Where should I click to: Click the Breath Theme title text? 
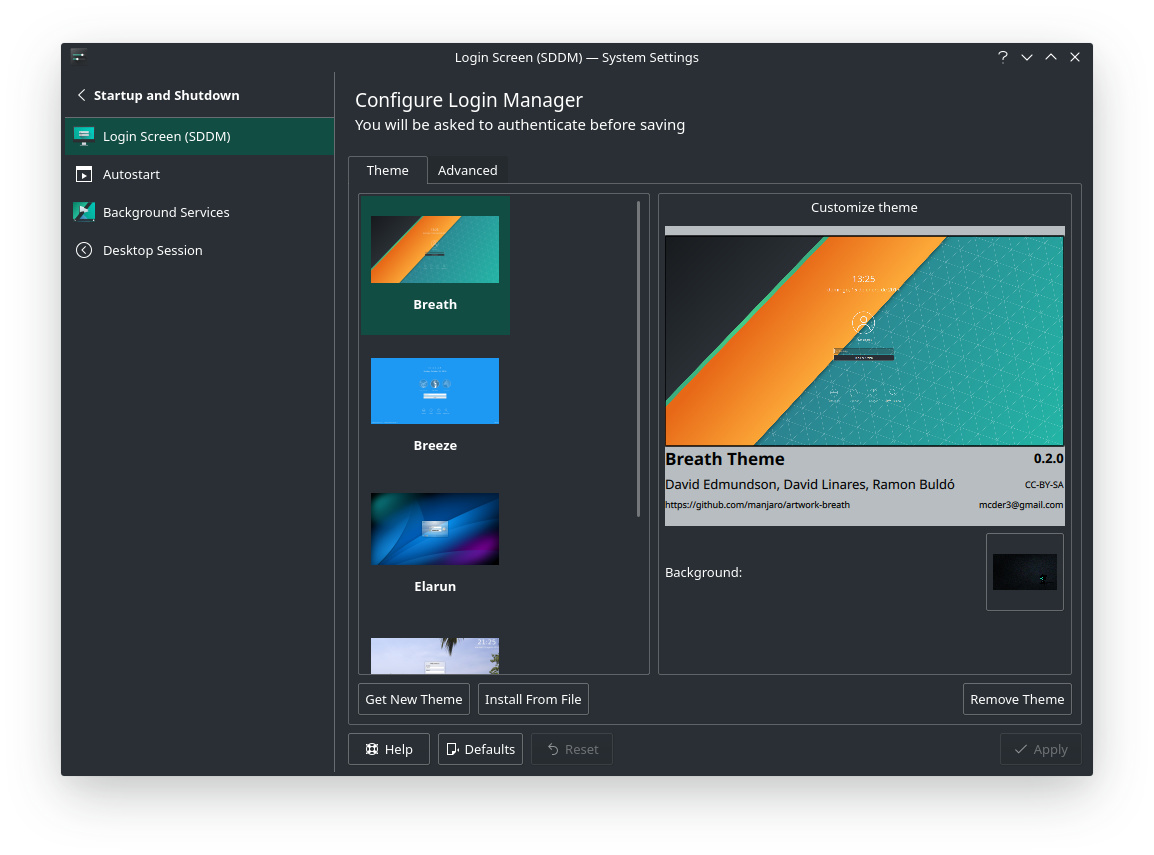725,459
